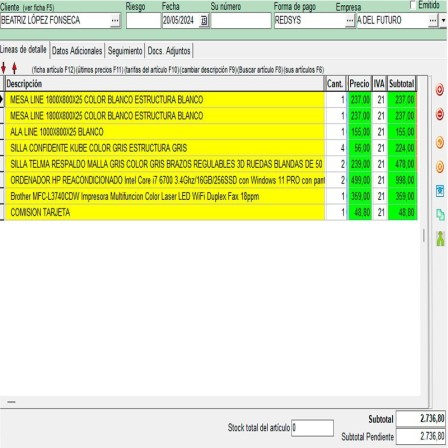Viewport: 448px width, 448px height.
Task: Click the Descripción column header
Action: point(165,84)
